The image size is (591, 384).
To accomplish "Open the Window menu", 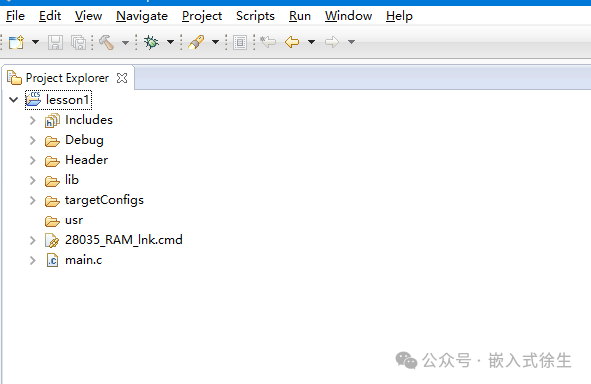I will click(x=348, y=16).
